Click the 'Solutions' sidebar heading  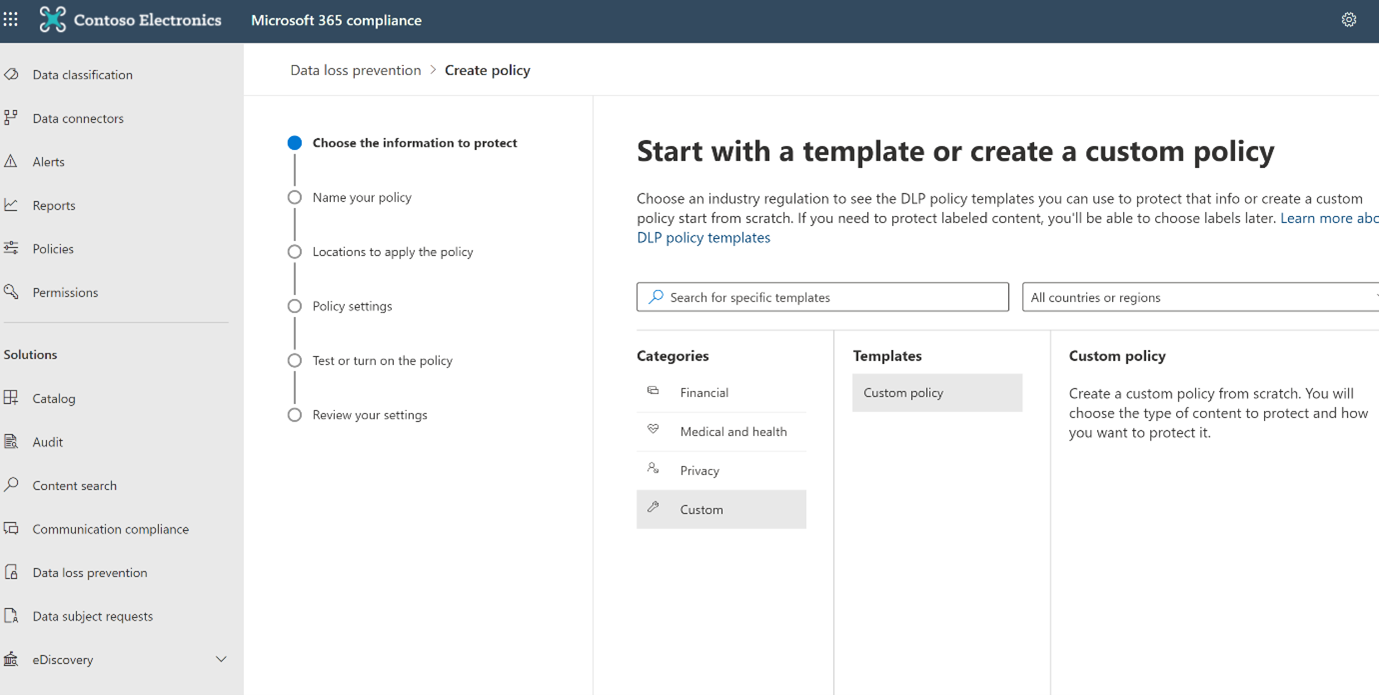point(30,354)
